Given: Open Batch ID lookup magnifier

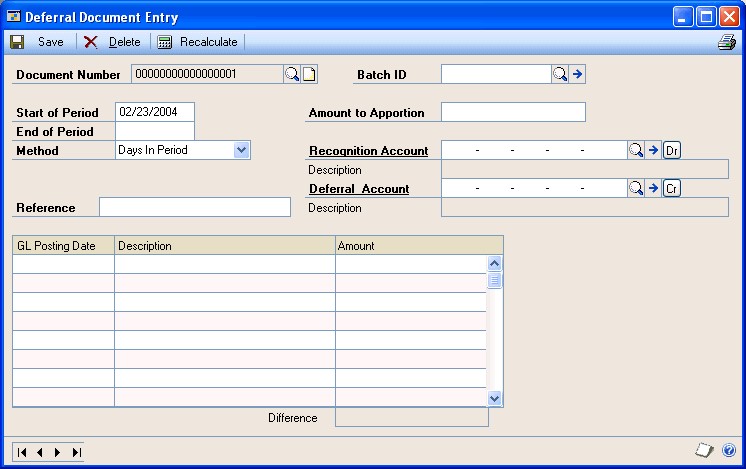Looking at the screenshot, I should [x=560, y=74].
